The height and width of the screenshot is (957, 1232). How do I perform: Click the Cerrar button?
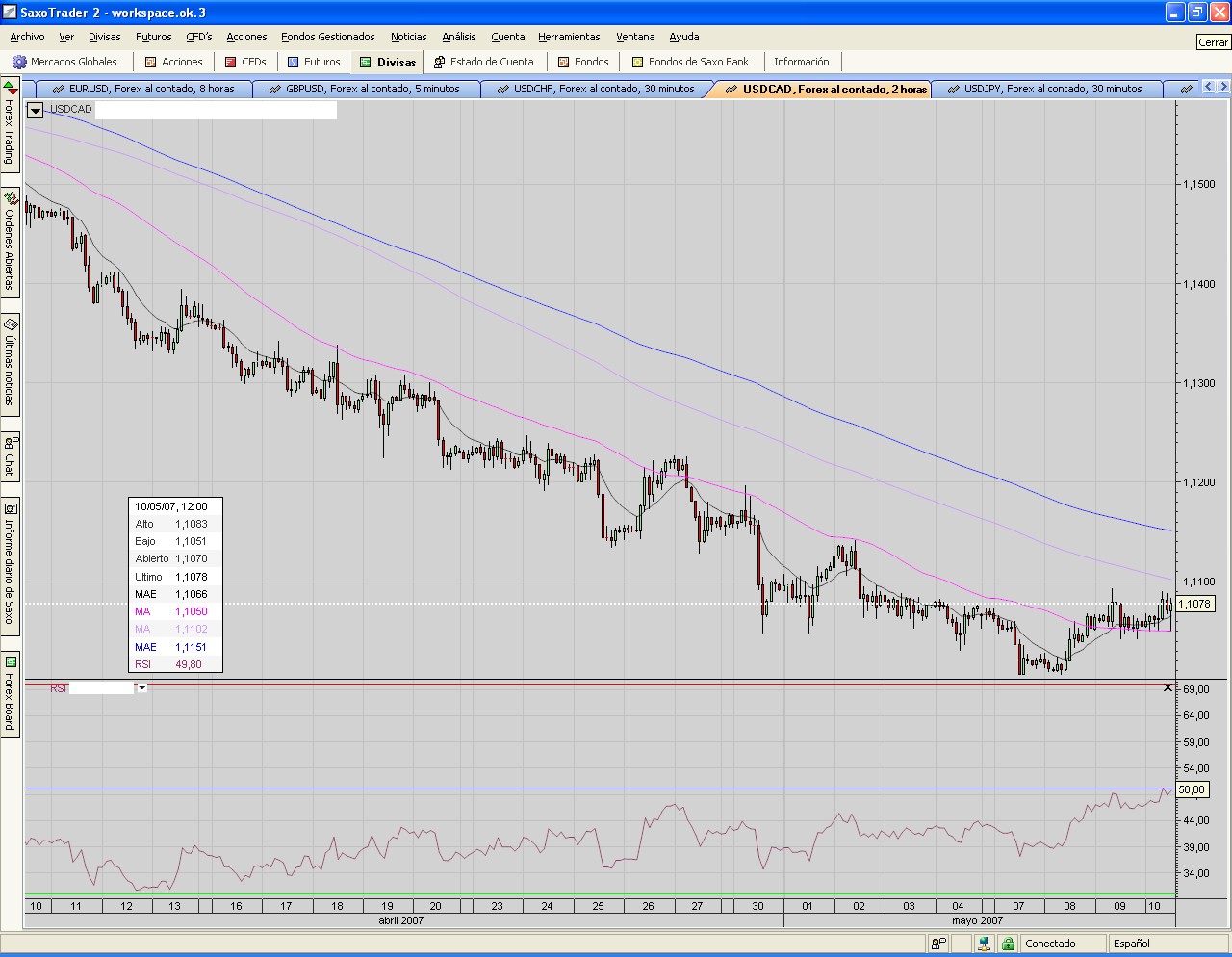click(1213, 42)
